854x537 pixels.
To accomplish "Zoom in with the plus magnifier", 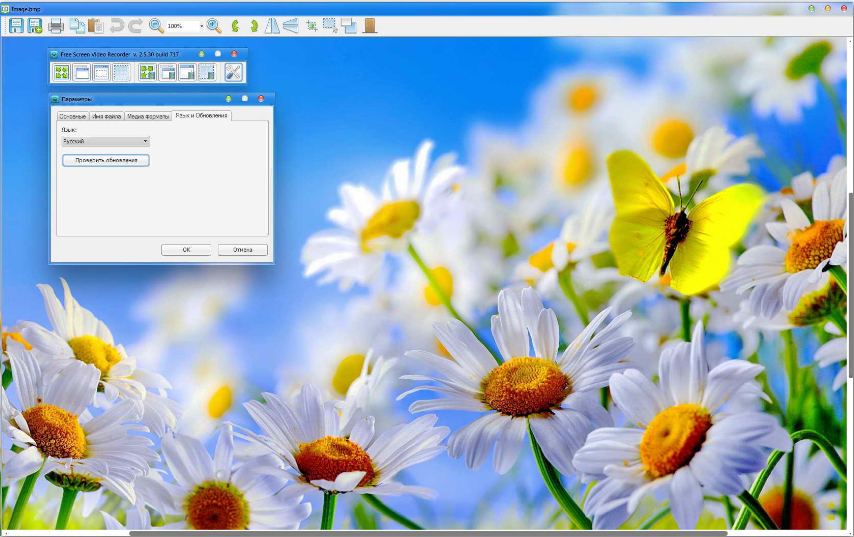I will click(214, 25).
